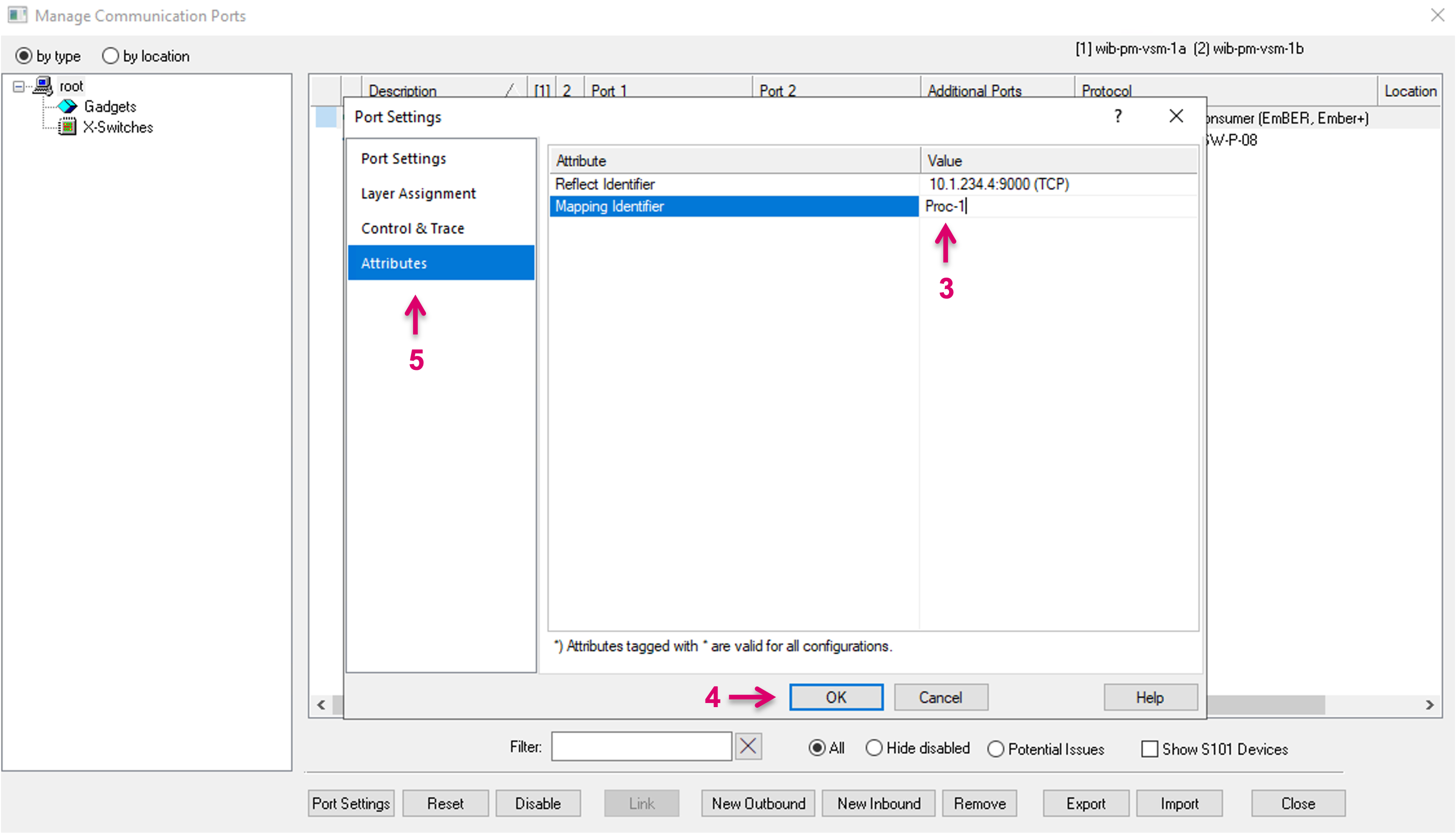Image resolution: width=1456 pixels, height=833 pixels.
Task: Open the Layer Assignment page
Action: (x=418, y=193)
